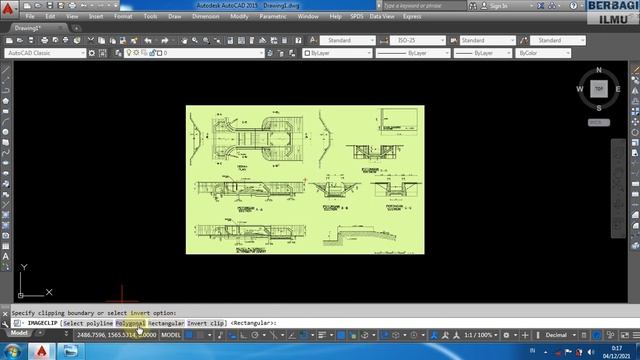Click the TOP face of the ViewCube
The width and height of the screenshot is (640, 360).
(x=599, y=89)
